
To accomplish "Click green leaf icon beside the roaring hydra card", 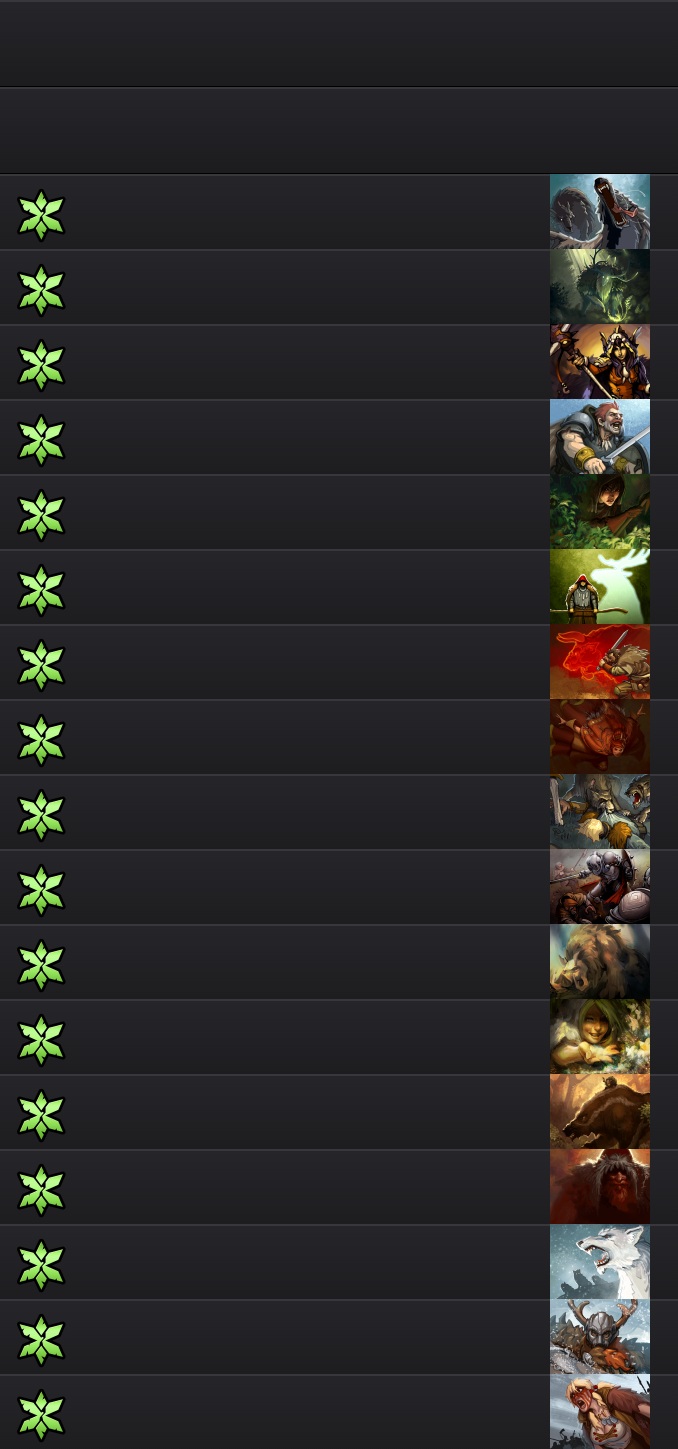I will [x=41, y=215].
